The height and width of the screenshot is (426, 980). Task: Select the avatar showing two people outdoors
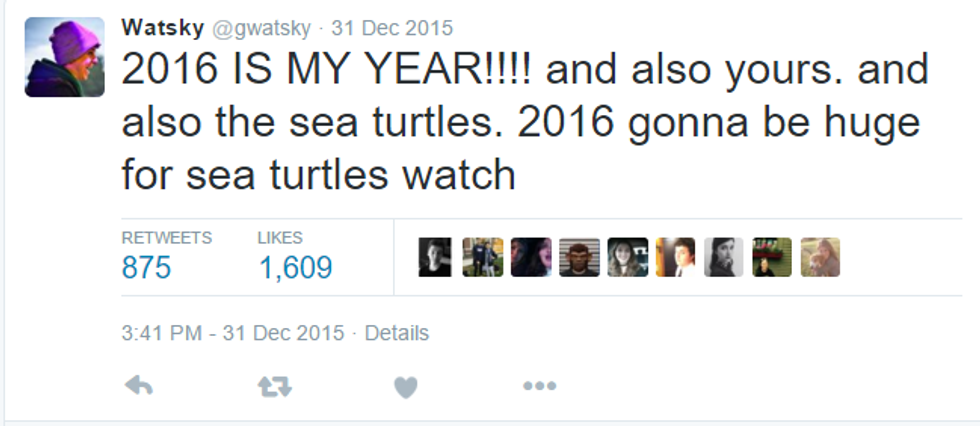tap(483, 257)
